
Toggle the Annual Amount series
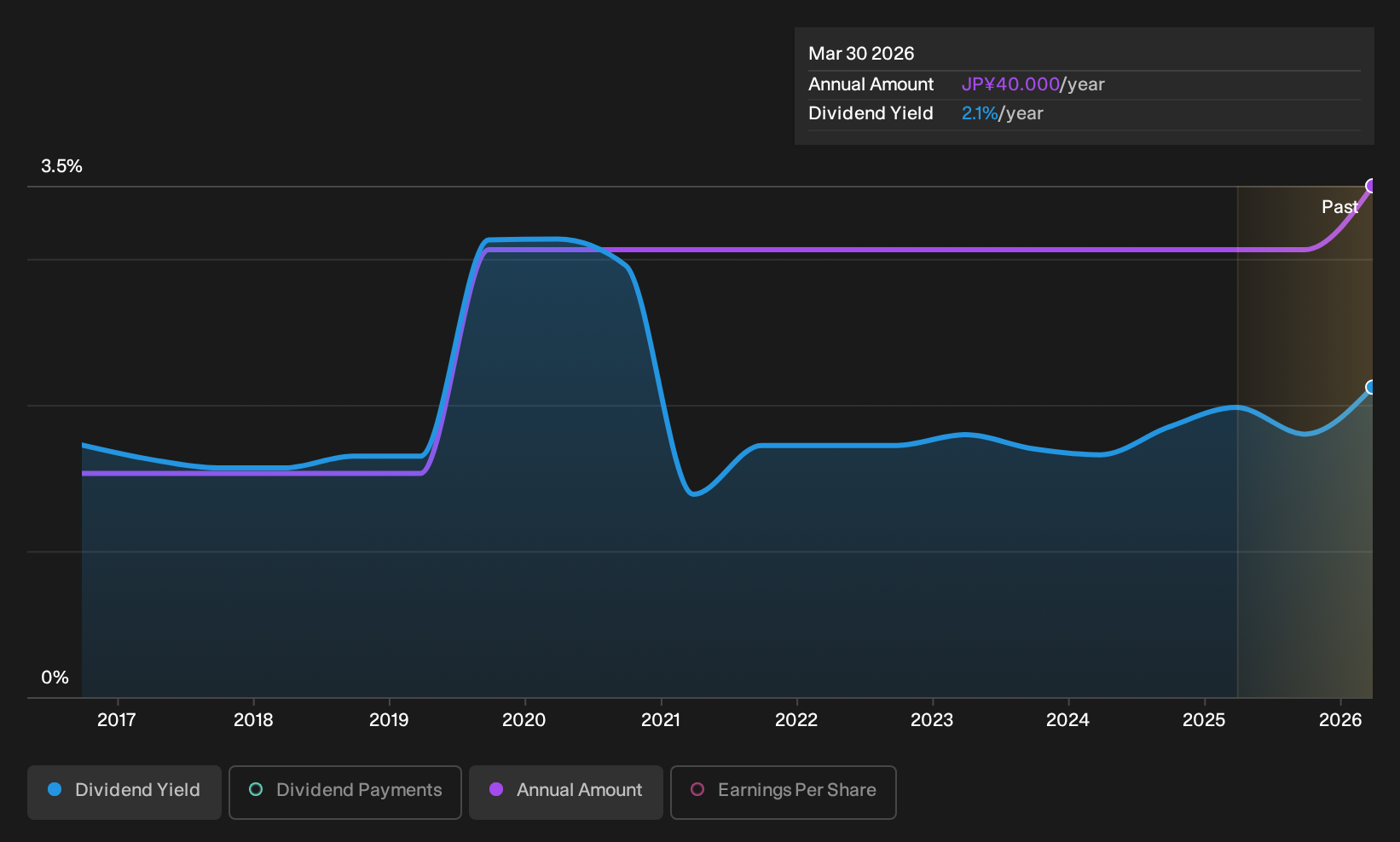566,792
